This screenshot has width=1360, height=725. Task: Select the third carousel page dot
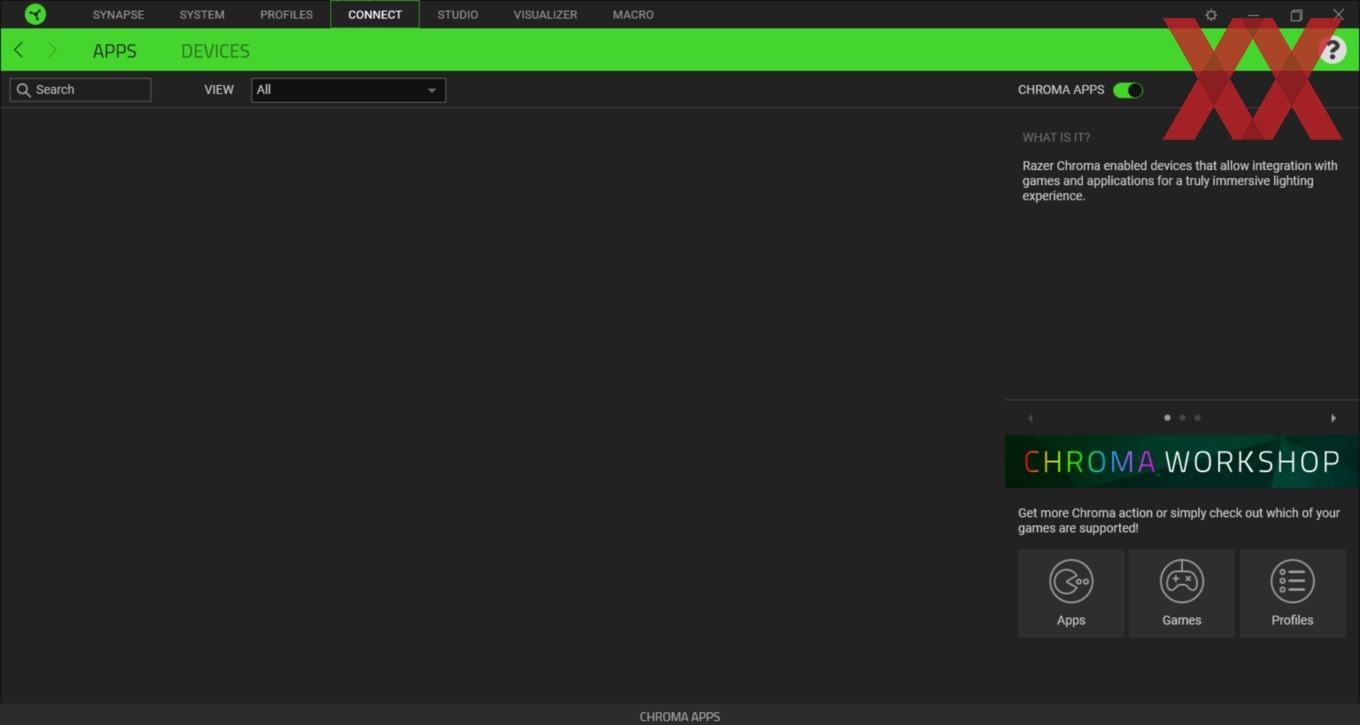pos(1197,418)
